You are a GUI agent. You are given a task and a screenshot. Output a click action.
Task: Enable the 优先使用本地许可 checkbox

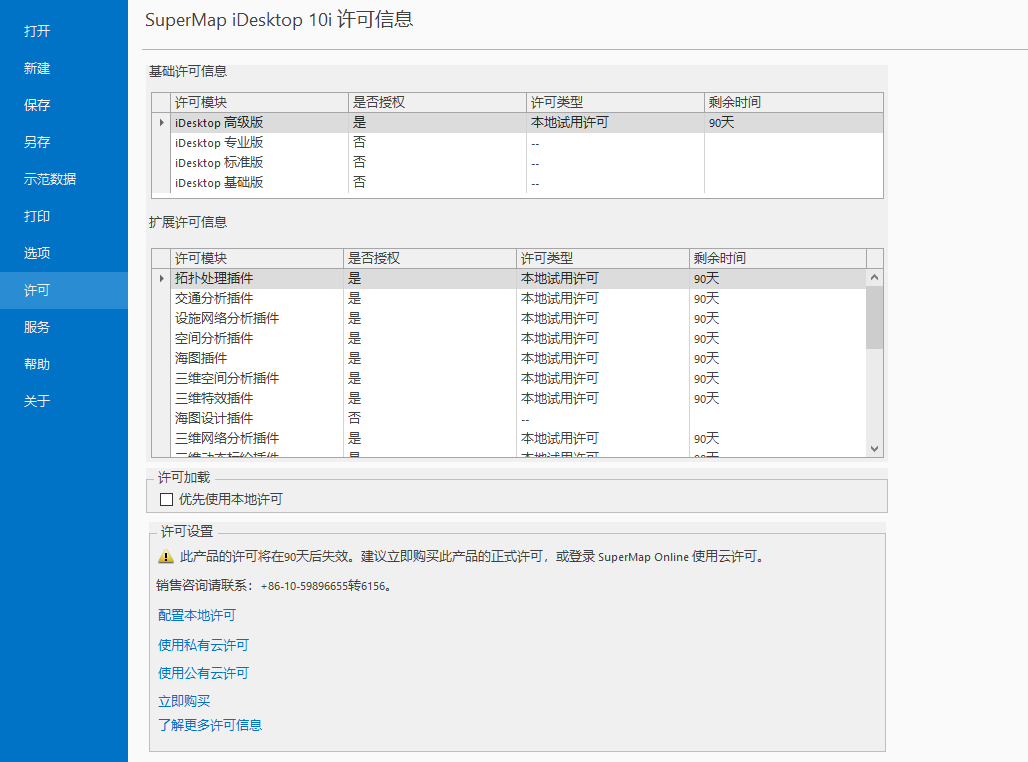167,500
